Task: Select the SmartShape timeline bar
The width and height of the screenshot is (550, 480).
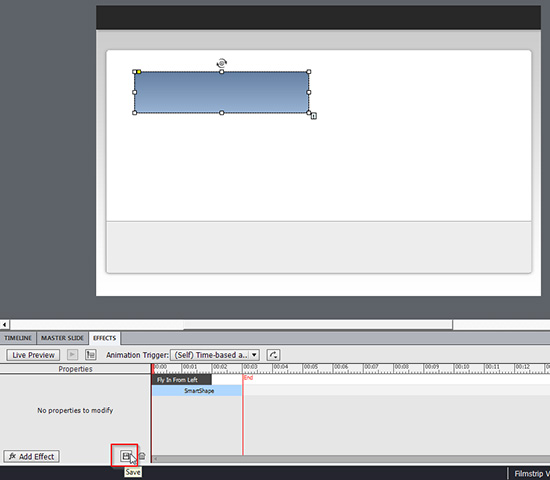Action: pyautogui.click(x=197, y=391)
